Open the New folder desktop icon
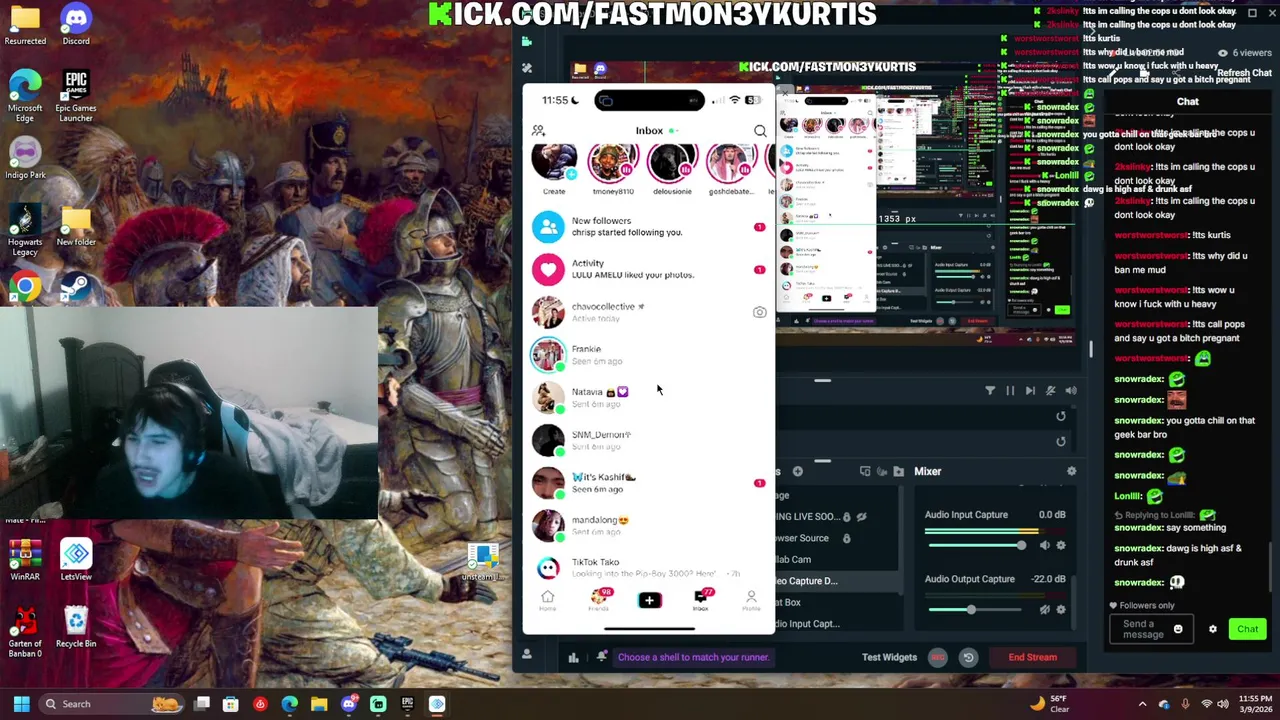Viewport: 1280px width, 720px height. pyautogui.click(x=76, y=226)
